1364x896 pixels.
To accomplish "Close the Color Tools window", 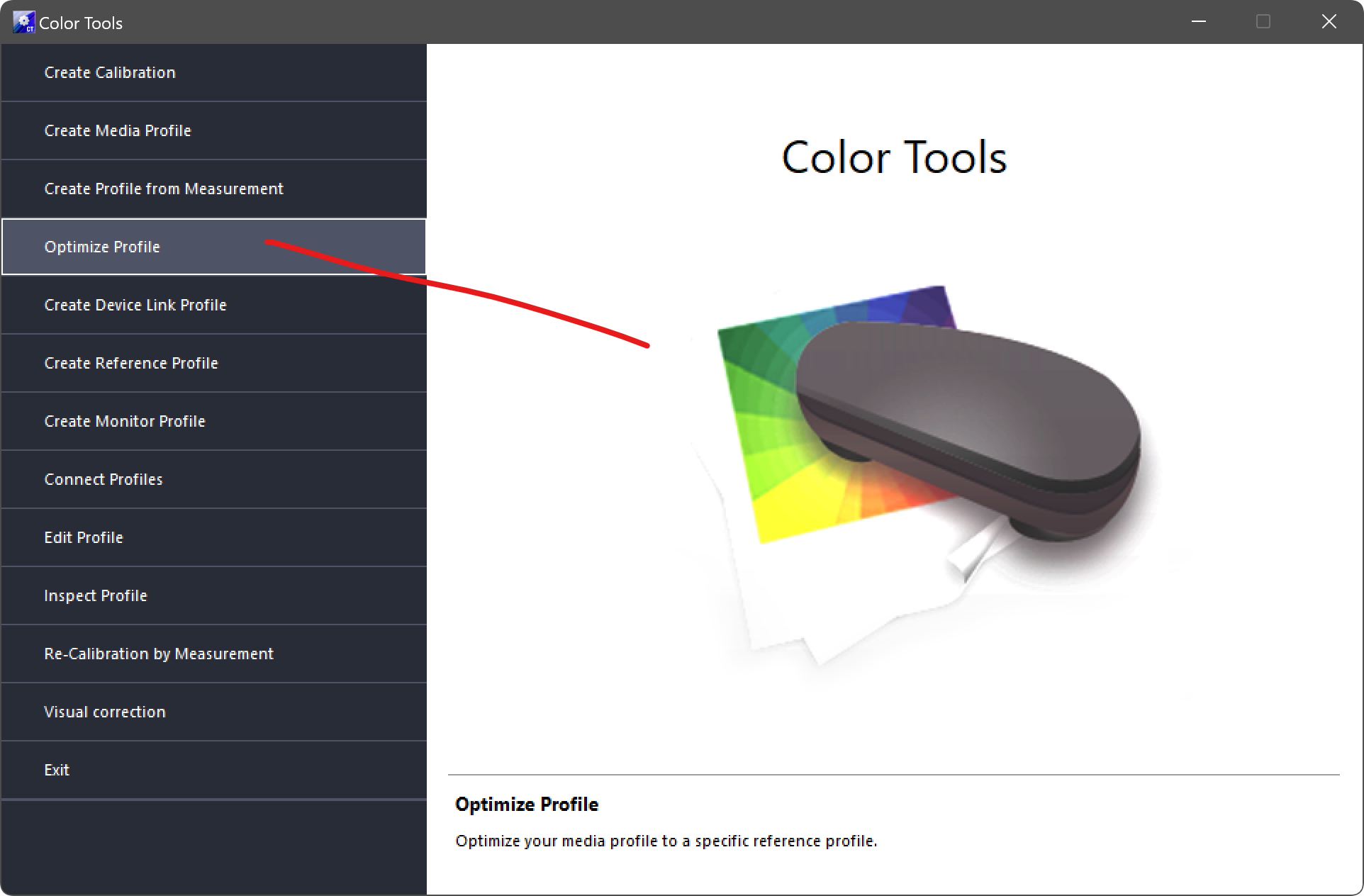I will 1329,22.
